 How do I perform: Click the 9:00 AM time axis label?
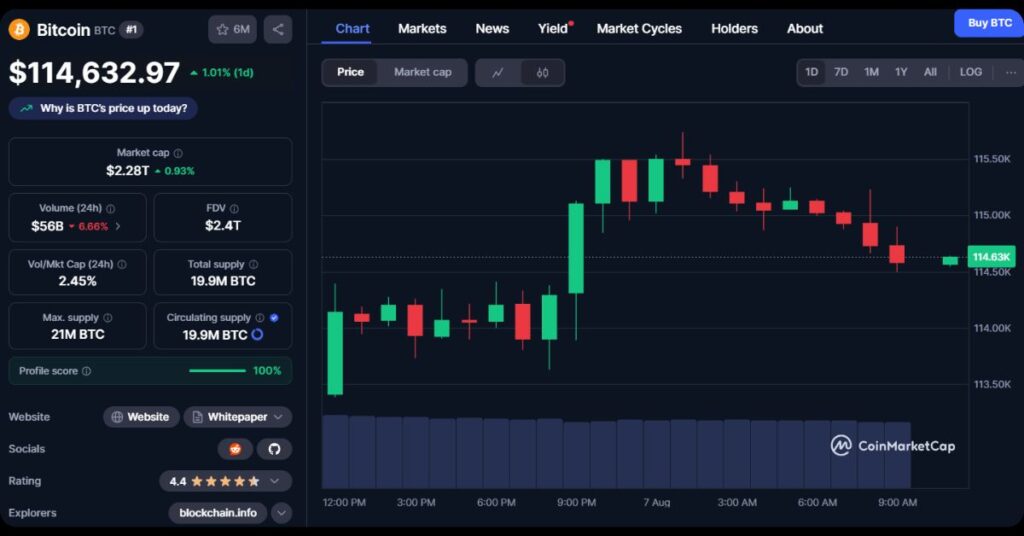897,503
